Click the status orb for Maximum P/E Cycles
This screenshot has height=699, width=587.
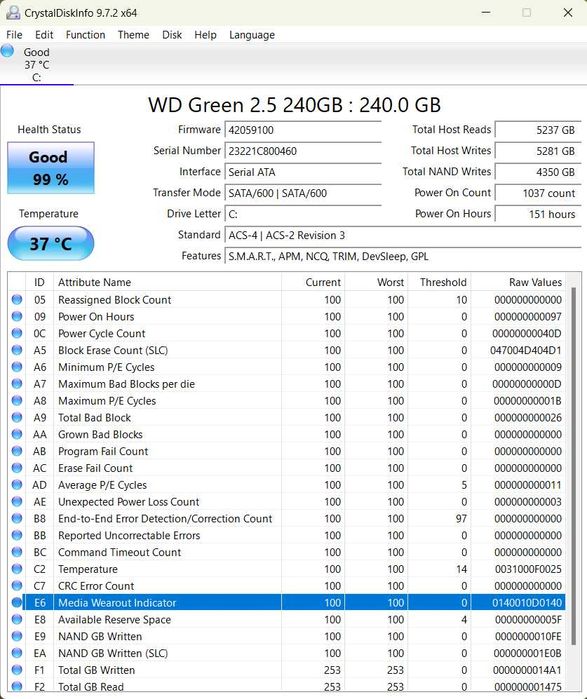tap(17, 400)
